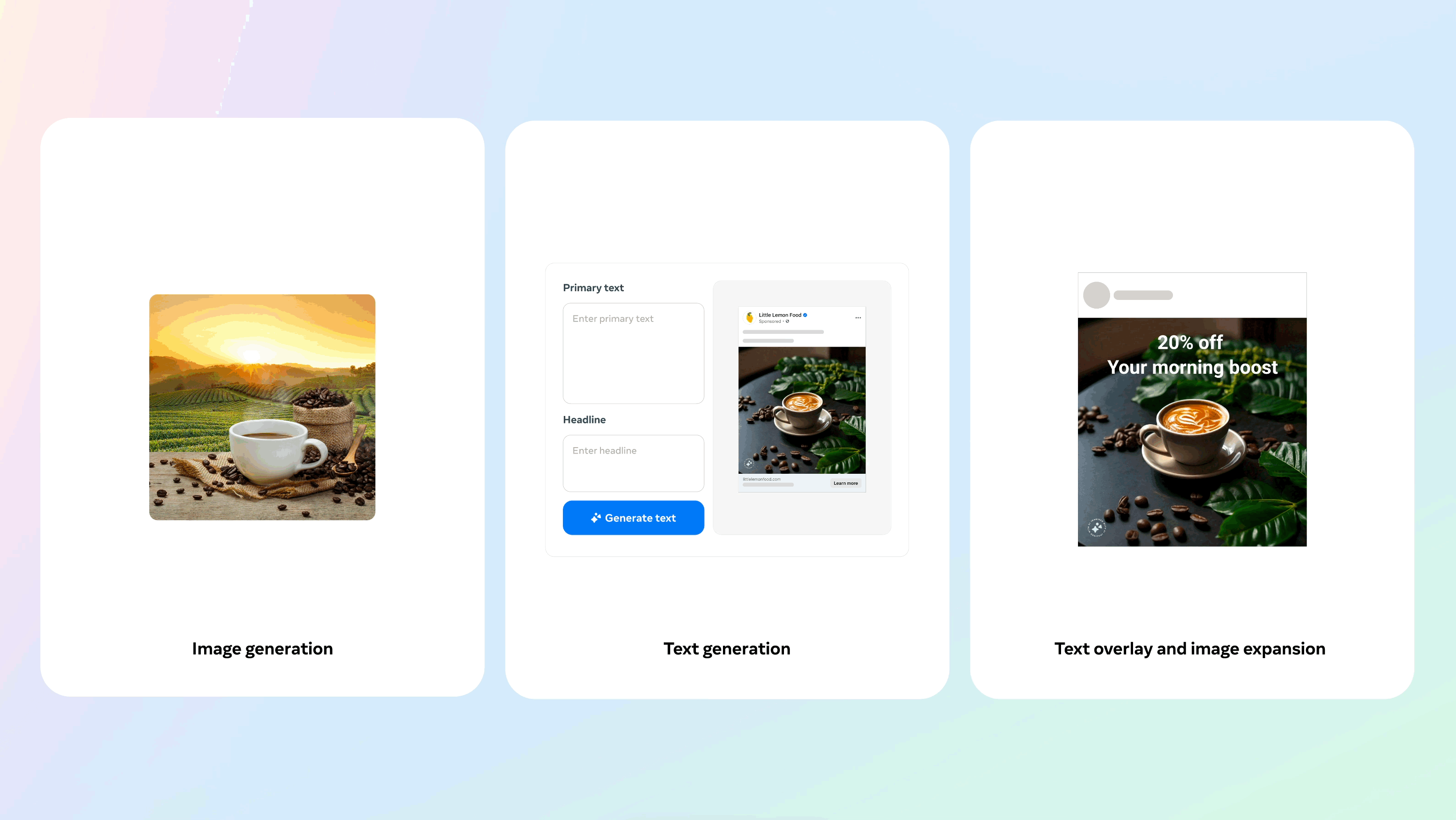
Task: Click the Enter headline input field
Action: click(633, 462)
